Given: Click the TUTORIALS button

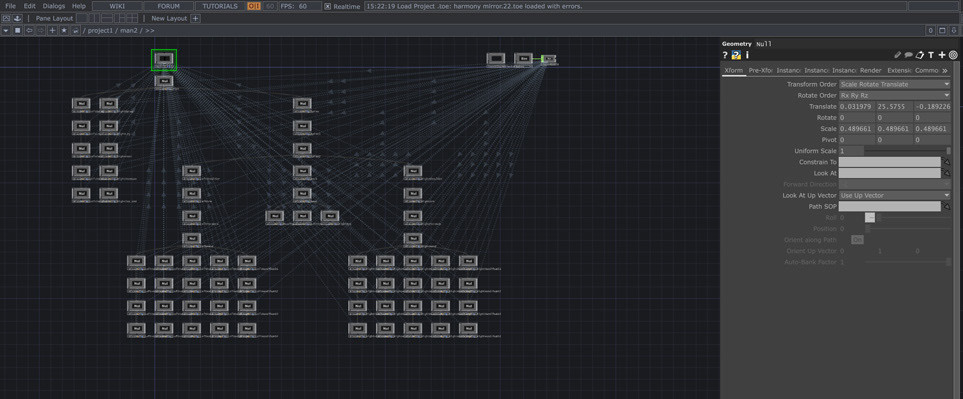Looking at the screenshot, I should 220,6.
